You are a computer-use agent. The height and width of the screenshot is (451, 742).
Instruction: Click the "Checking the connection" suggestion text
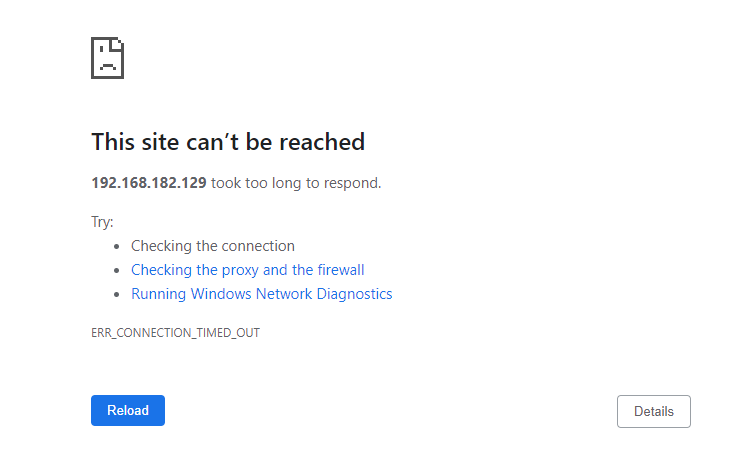point(213,246)
